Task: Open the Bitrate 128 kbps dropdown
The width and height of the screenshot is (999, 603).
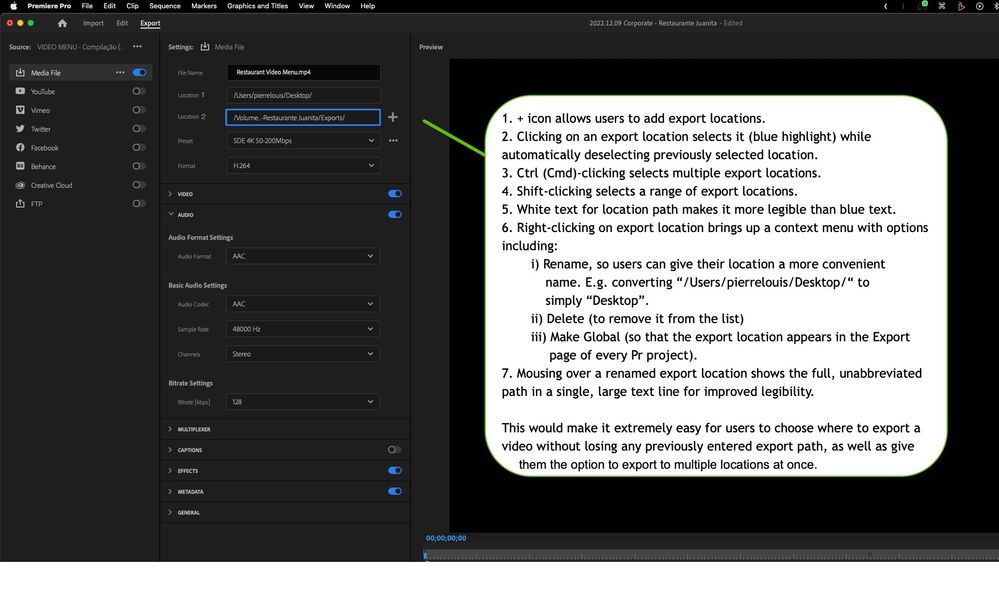Action: (x=303, y=402)
